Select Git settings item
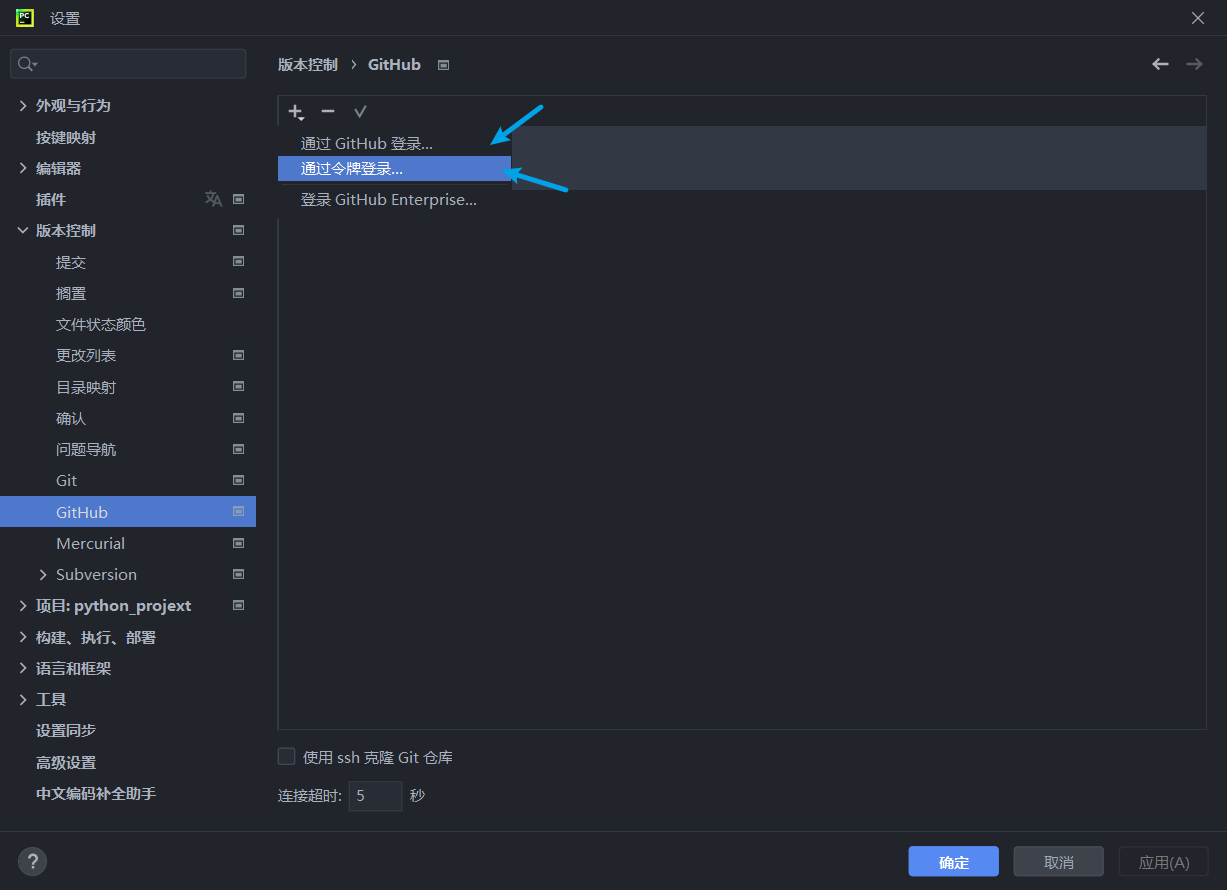The image size is (1227, 890). coord(66,480)
